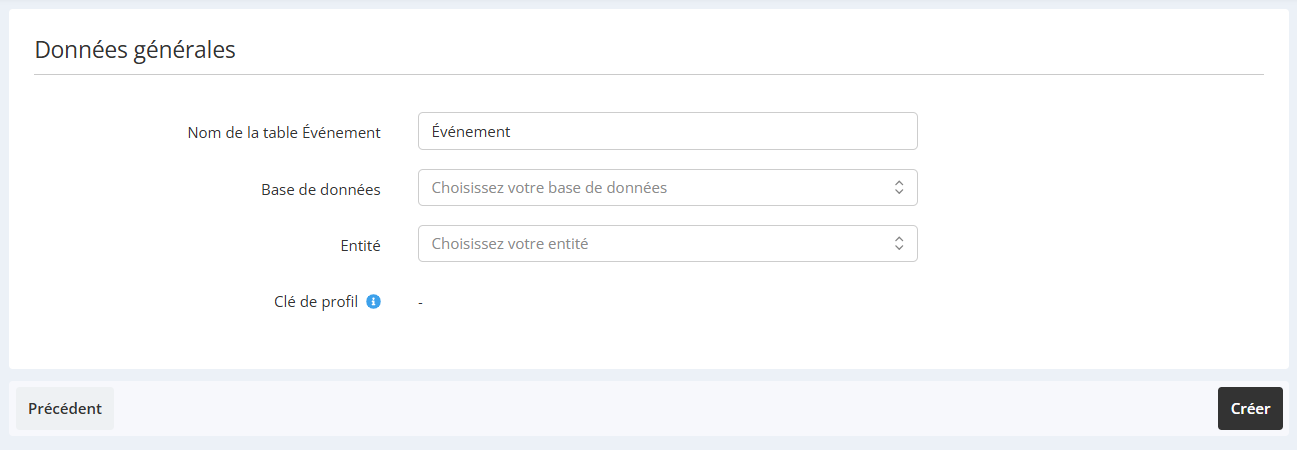Click the empty footer bar between Précédent and Créer

click(x=665, y=408)
